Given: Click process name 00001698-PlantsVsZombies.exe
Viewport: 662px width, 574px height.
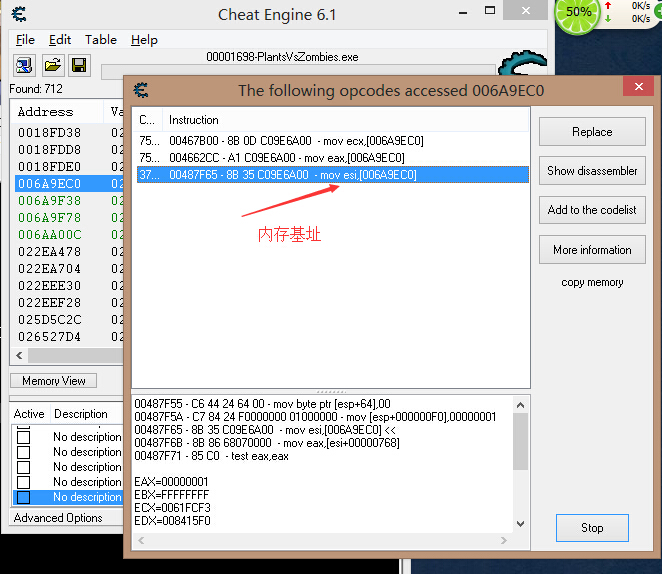Looking at the screenshot, I should tap(282, 57).
